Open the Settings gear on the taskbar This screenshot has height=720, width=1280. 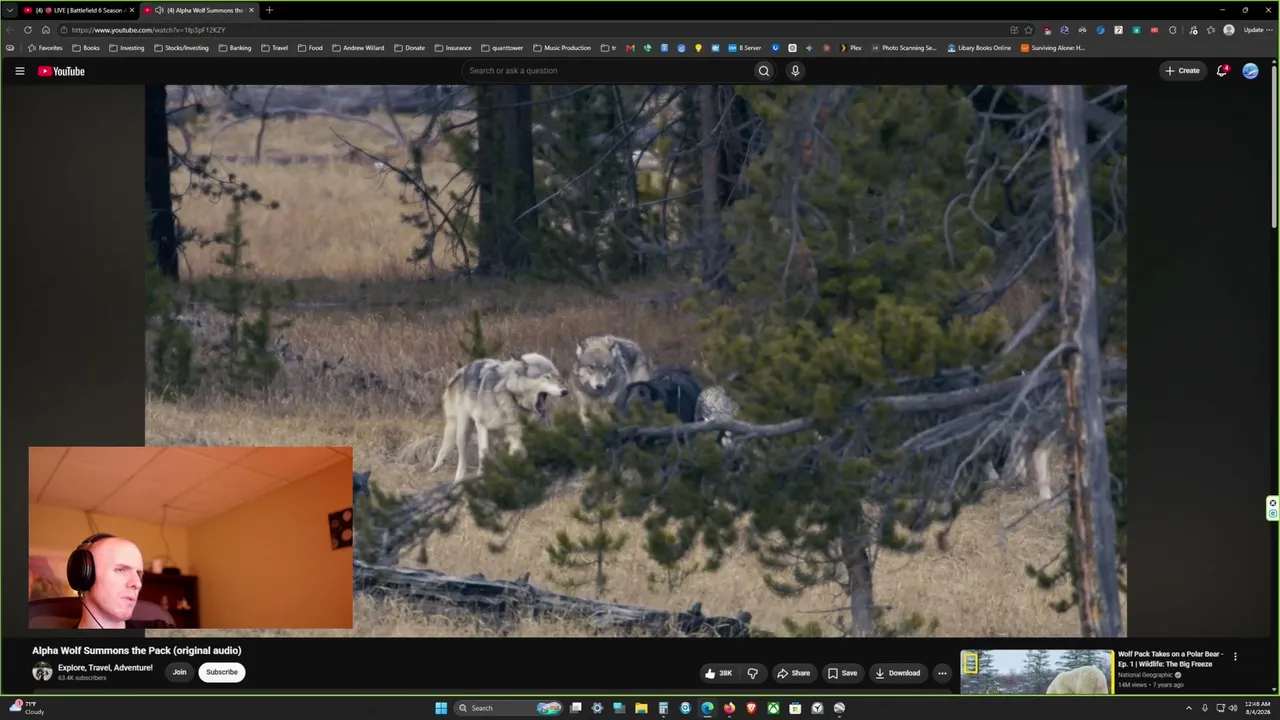coord(597,708)
